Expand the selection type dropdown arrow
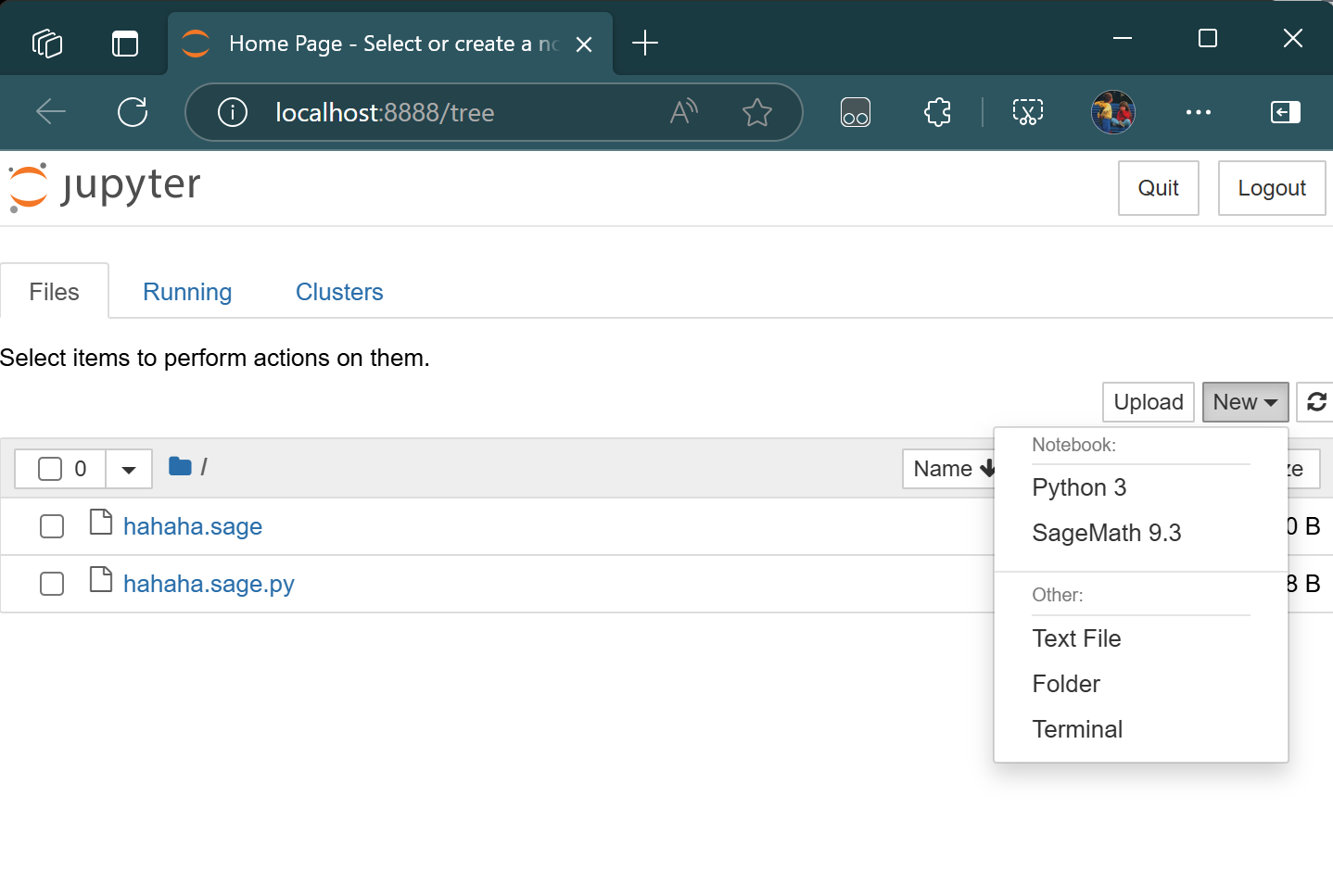 [129, 469]
